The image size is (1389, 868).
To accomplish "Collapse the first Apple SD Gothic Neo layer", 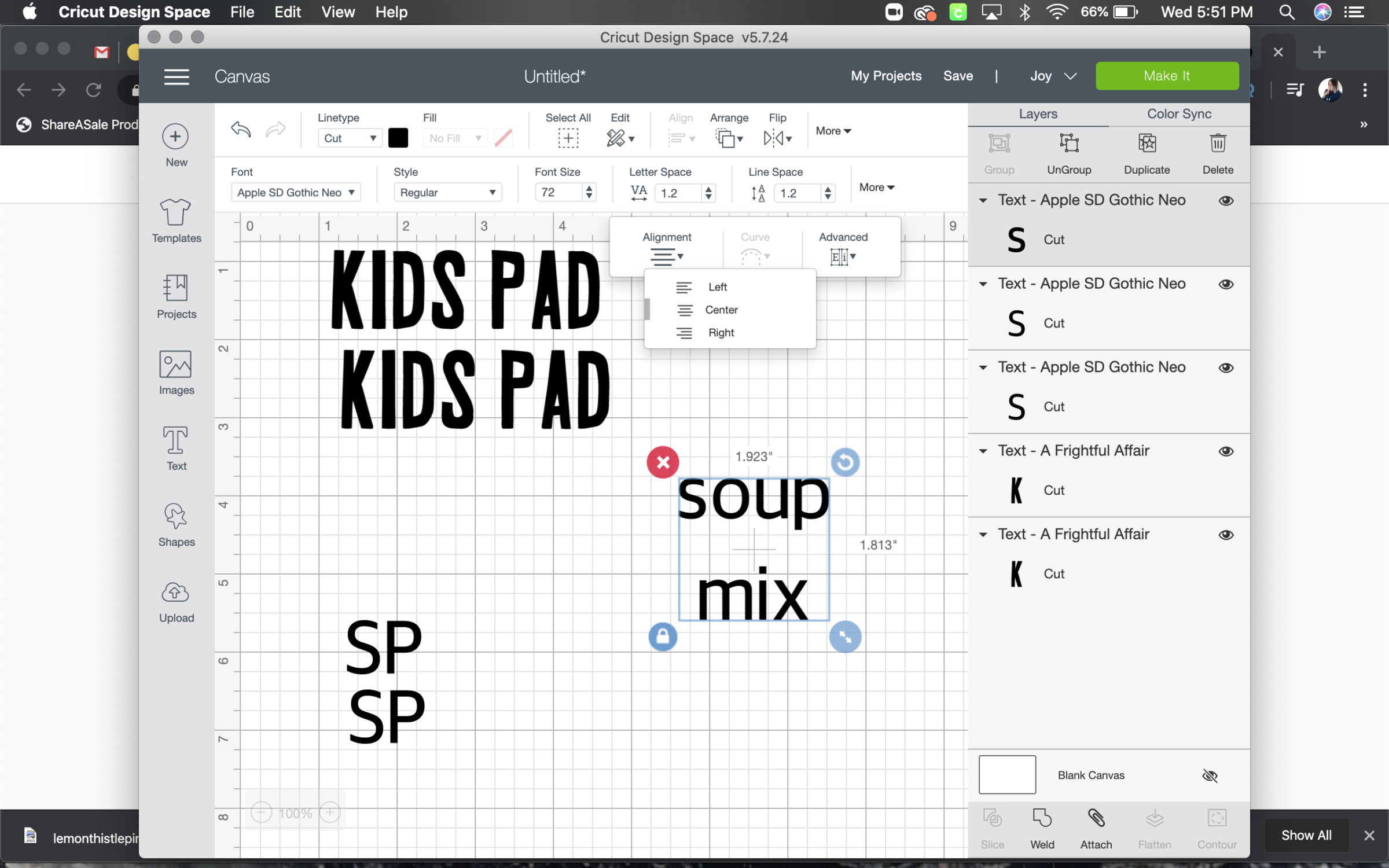I will coord(983,201).
